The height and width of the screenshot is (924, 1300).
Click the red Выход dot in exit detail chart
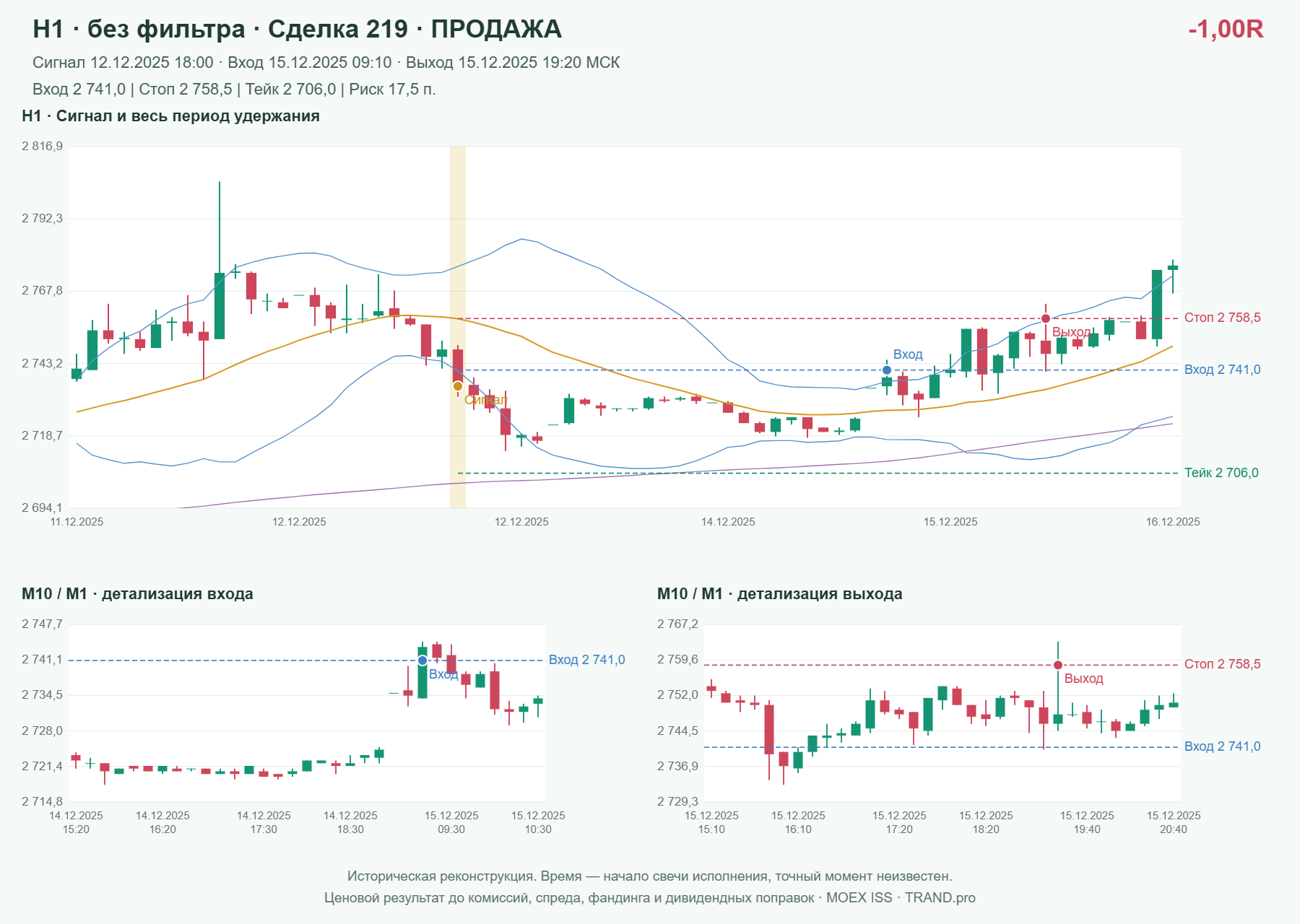pyautogui.click(x=1058, y=665)
